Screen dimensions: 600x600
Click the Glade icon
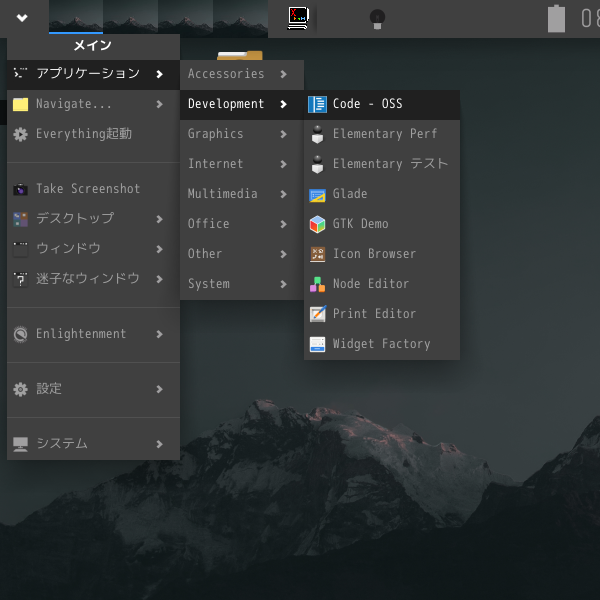tap(317, 195)
